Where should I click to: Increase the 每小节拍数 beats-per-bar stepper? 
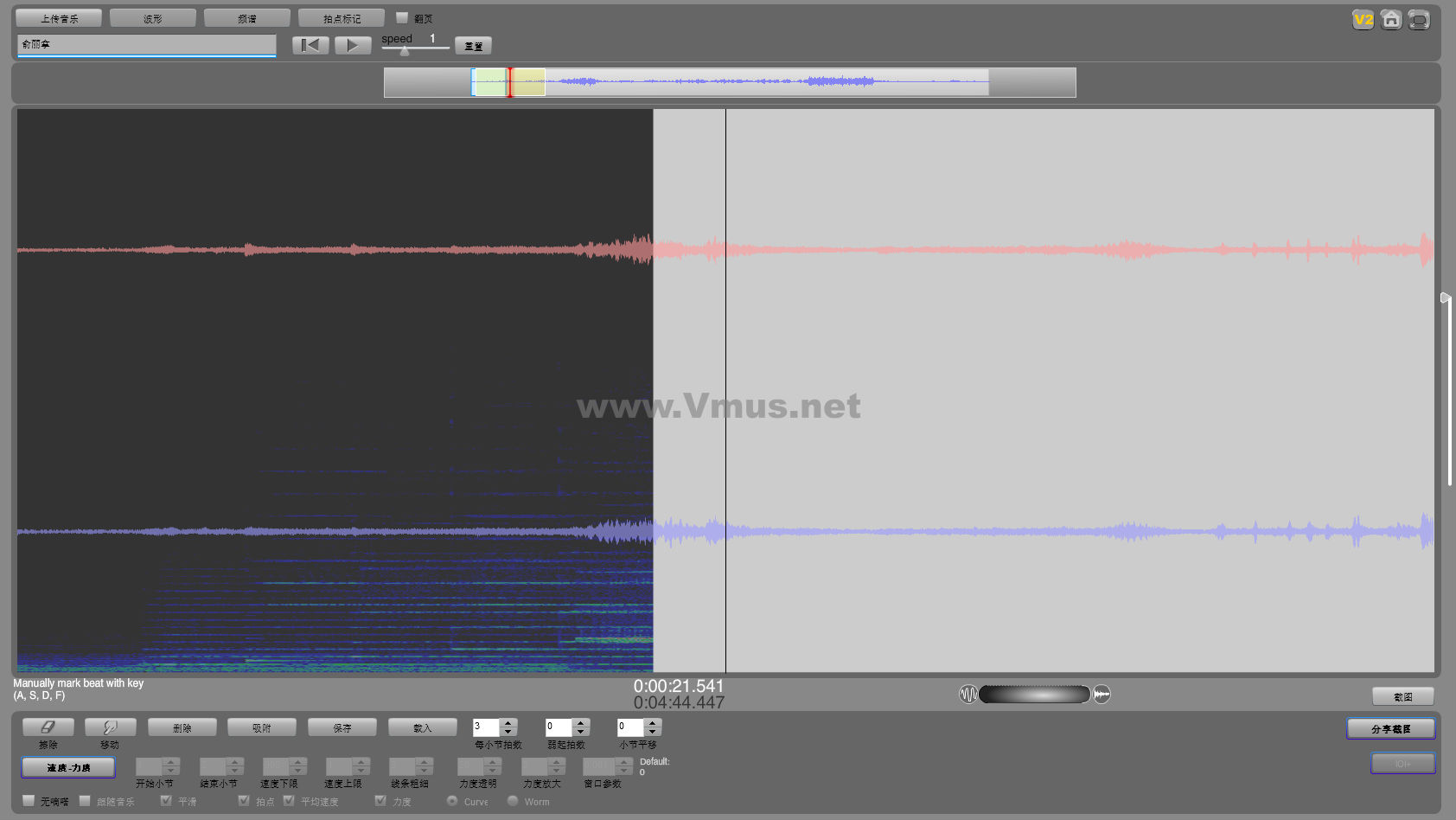tap(508, 723)
